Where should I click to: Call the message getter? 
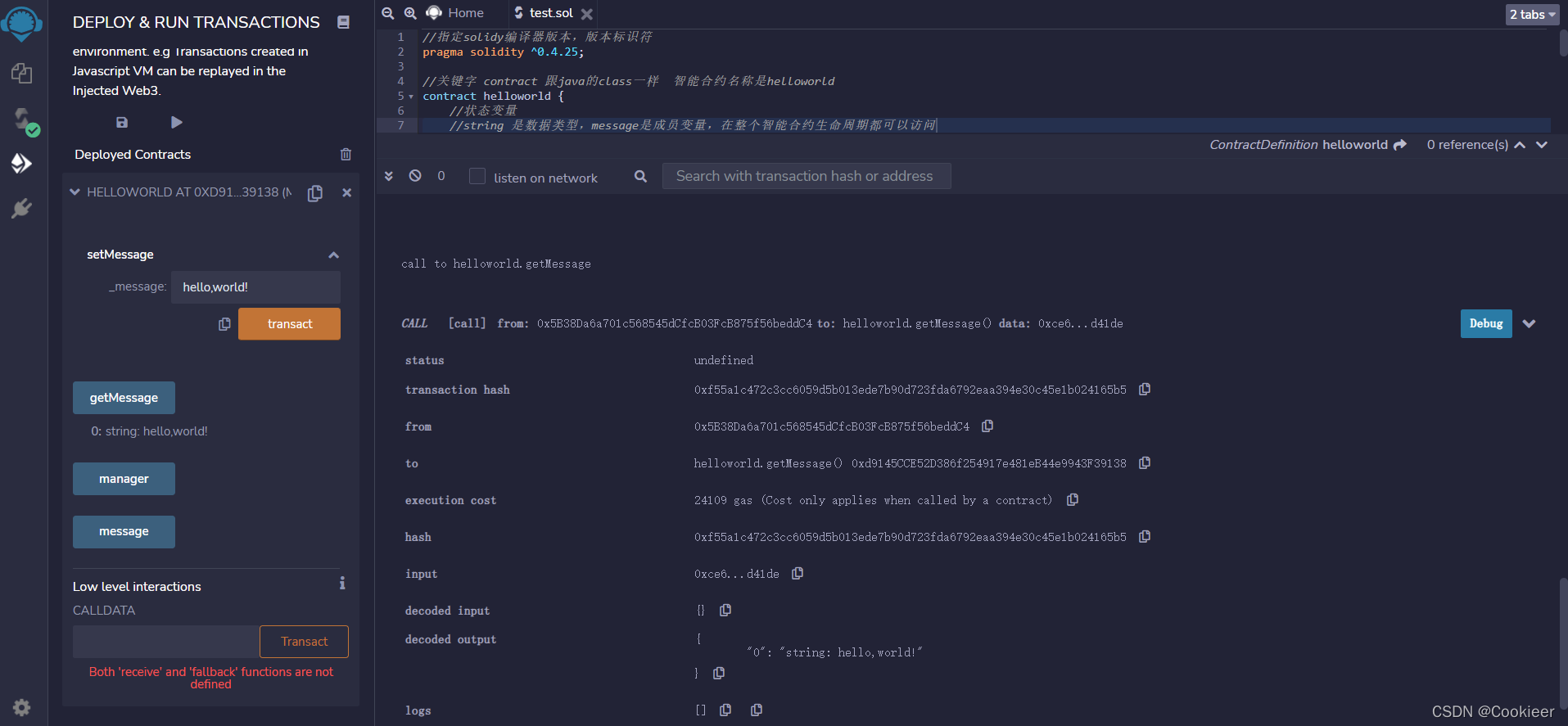(x=124, y=532)
